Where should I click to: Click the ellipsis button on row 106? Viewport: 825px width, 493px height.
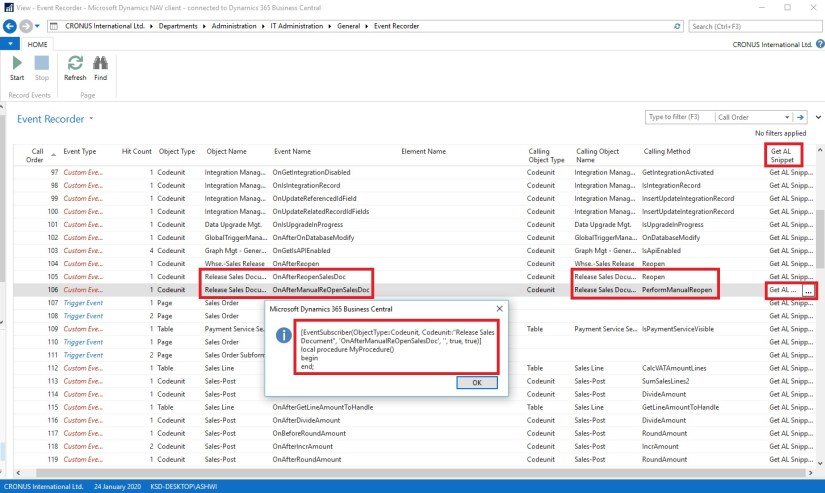click(808, 291)
